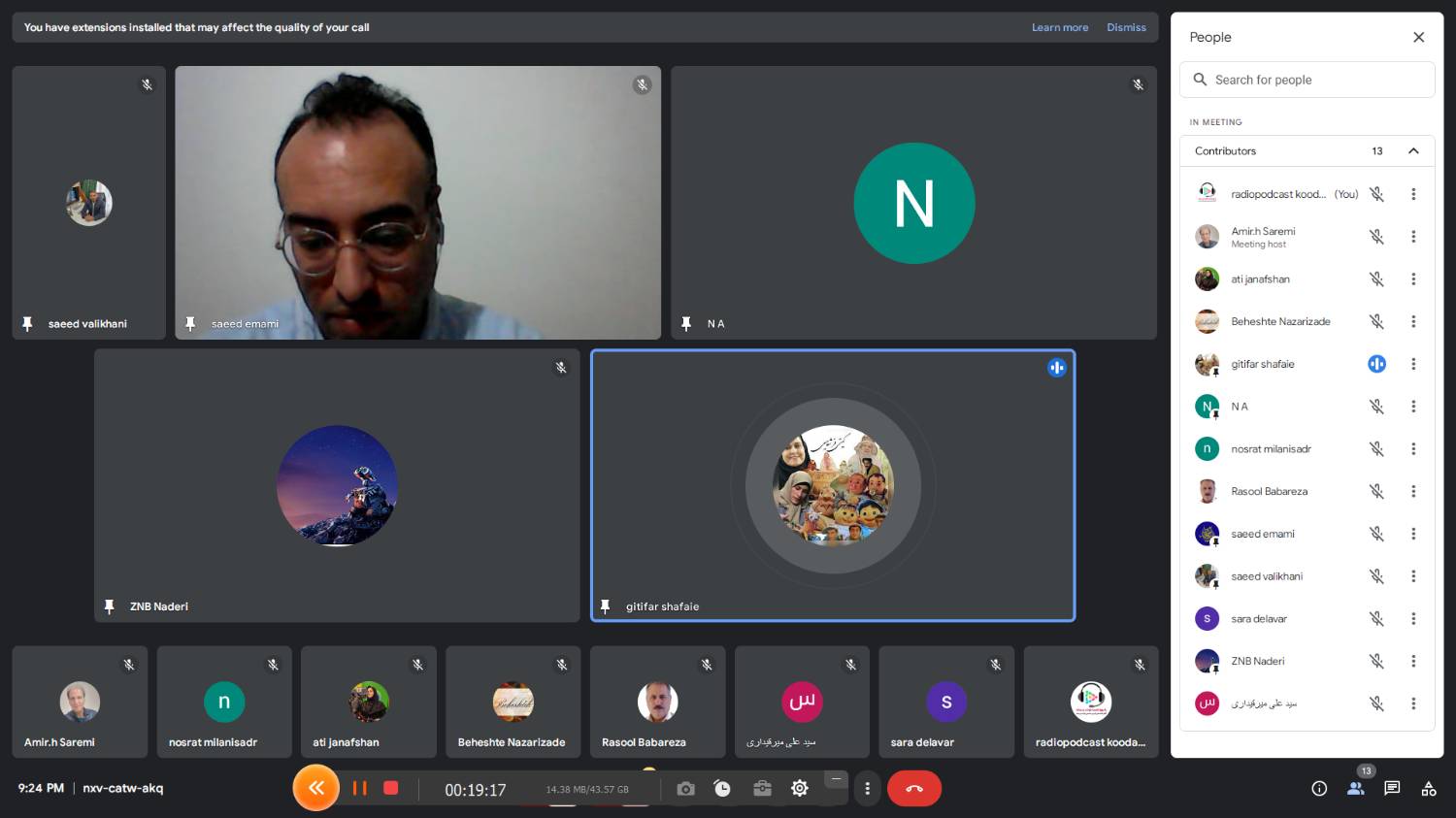Click Rasool Babareza name in Contributors list
The height and width of the screenshot is (818, 1456).
tap(1269, 491)
